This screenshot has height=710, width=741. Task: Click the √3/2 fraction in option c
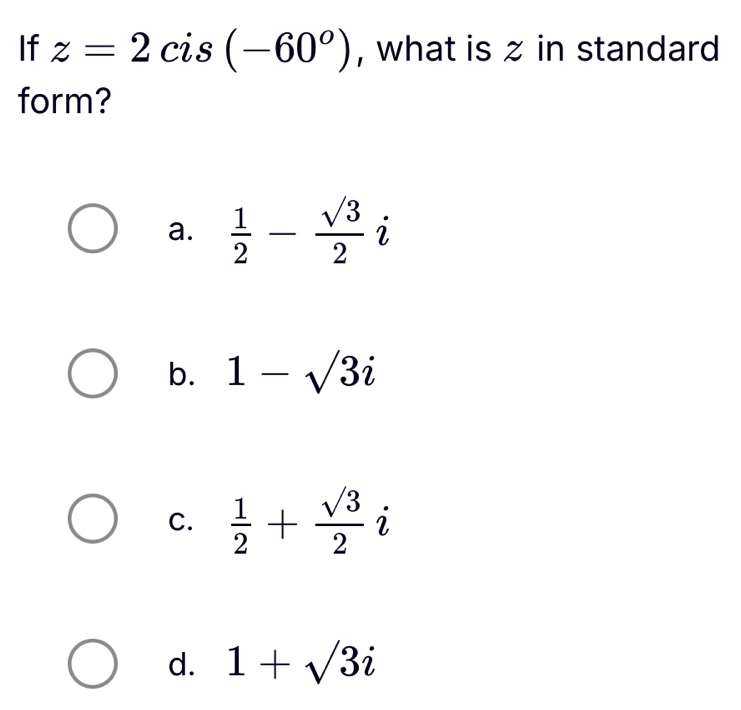[339, 518]
